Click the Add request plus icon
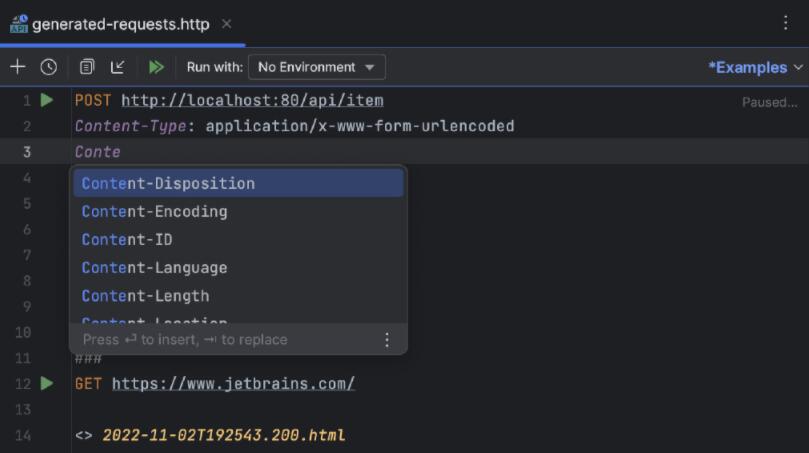Image resolution: width=809 pixels, height=453 pixels. tap(17, 67)
